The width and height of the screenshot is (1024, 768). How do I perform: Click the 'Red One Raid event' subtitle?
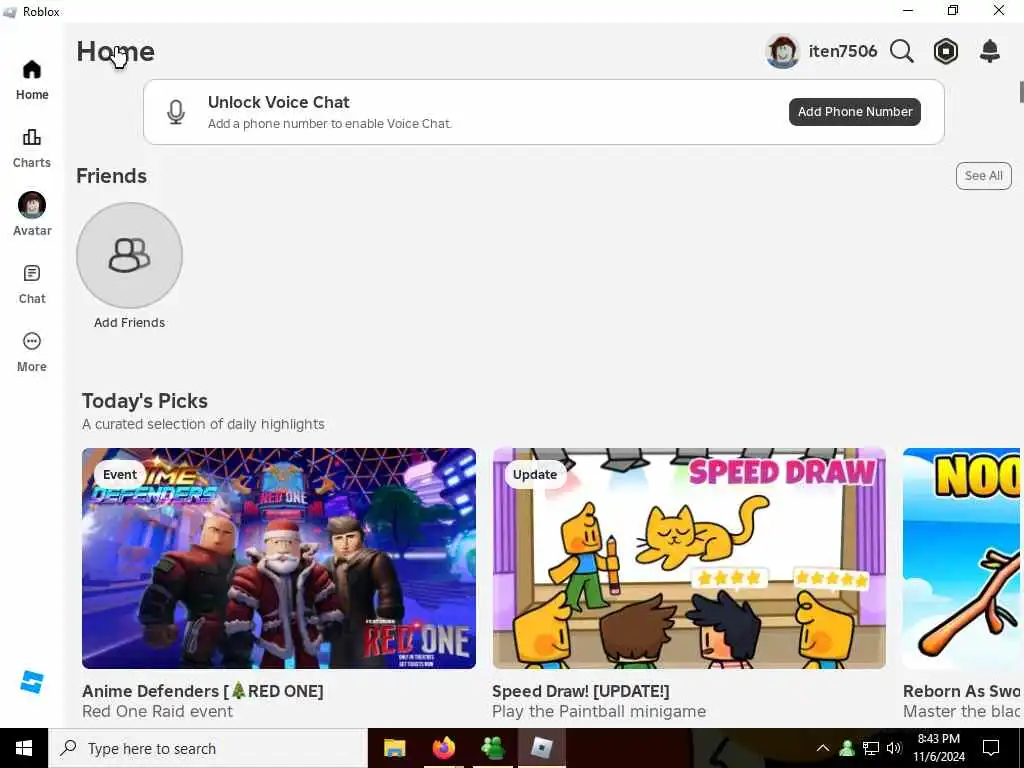(x=157, y=711)
